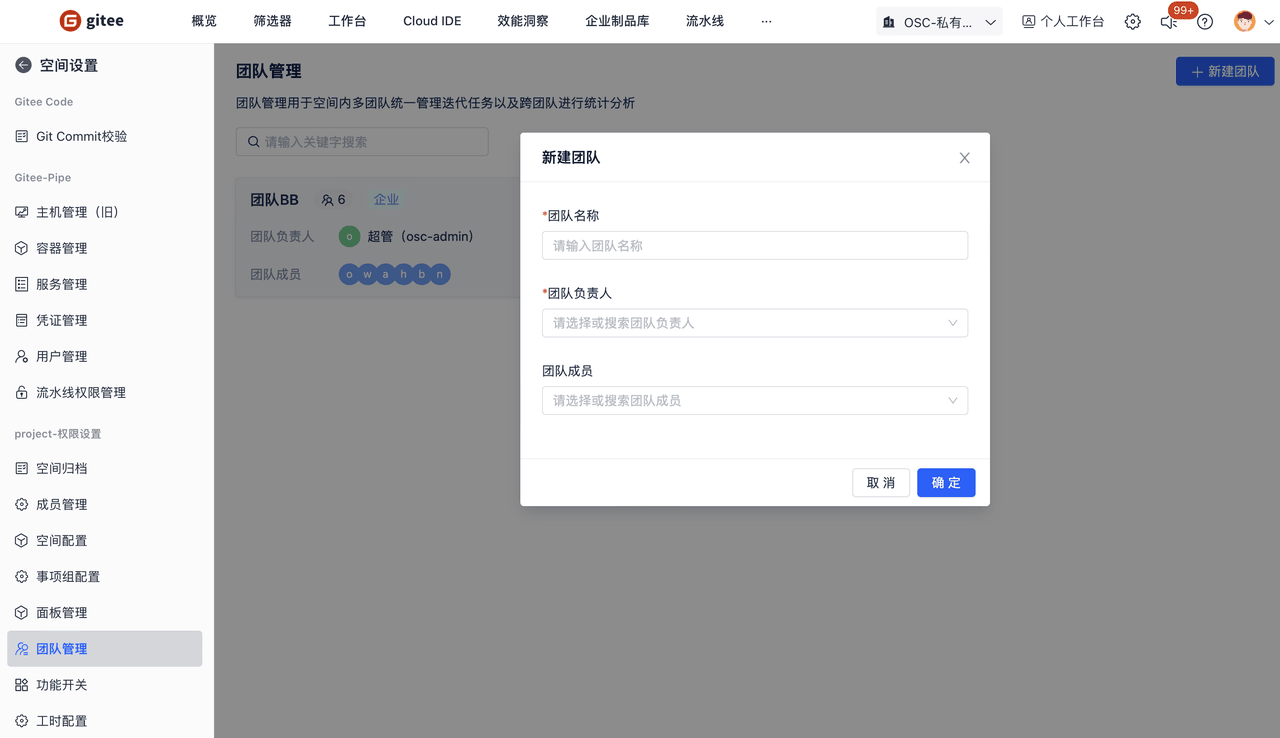Select Git Commit校验 in the sidebar

(81, 137)
